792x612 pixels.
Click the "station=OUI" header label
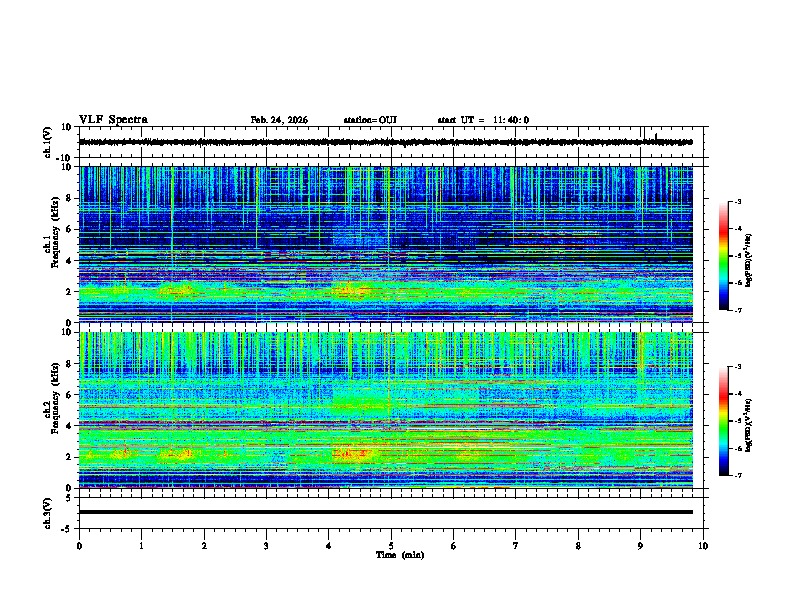[370, 120]
